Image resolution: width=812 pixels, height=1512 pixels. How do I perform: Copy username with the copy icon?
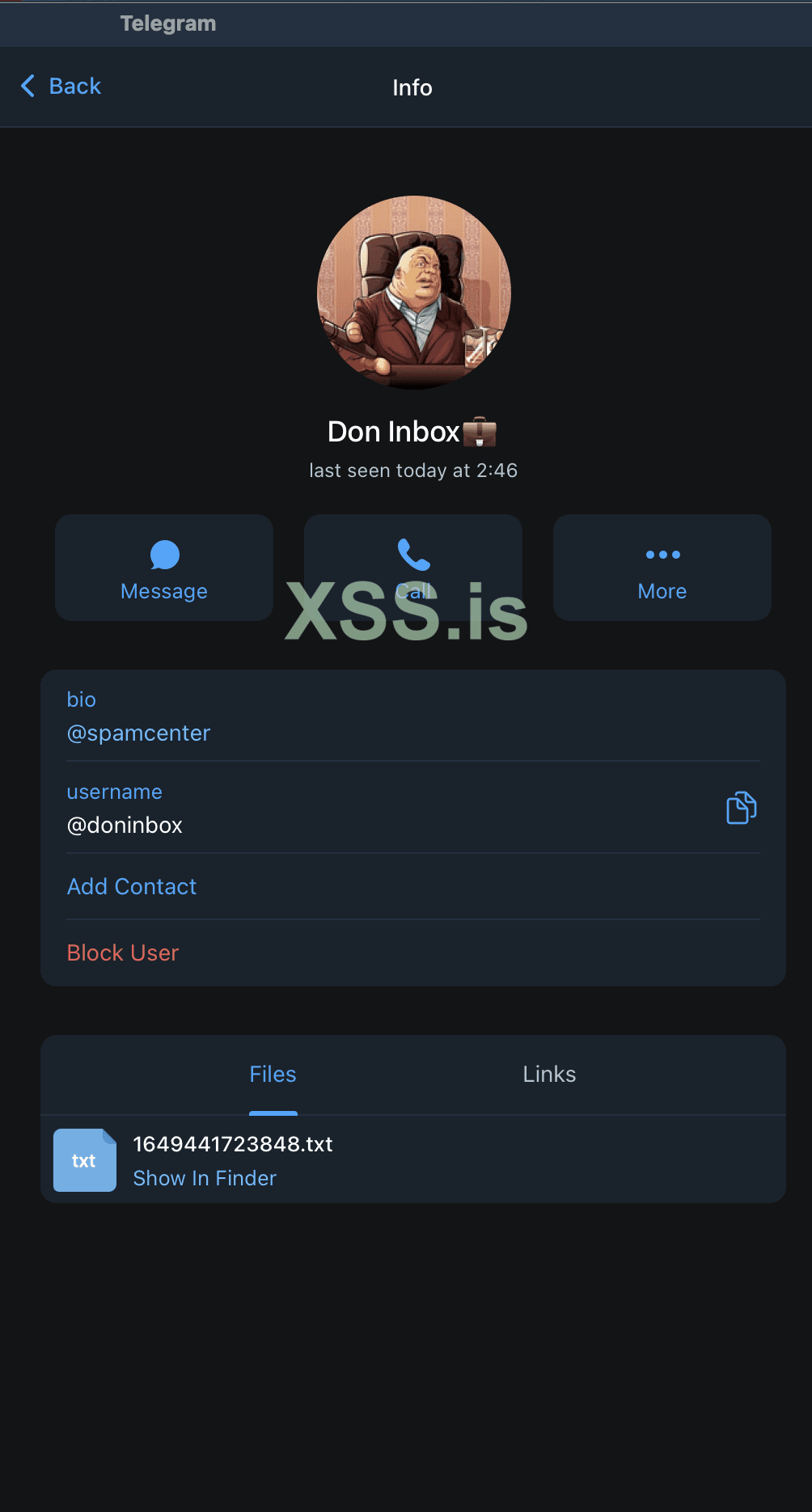[741, 808]
